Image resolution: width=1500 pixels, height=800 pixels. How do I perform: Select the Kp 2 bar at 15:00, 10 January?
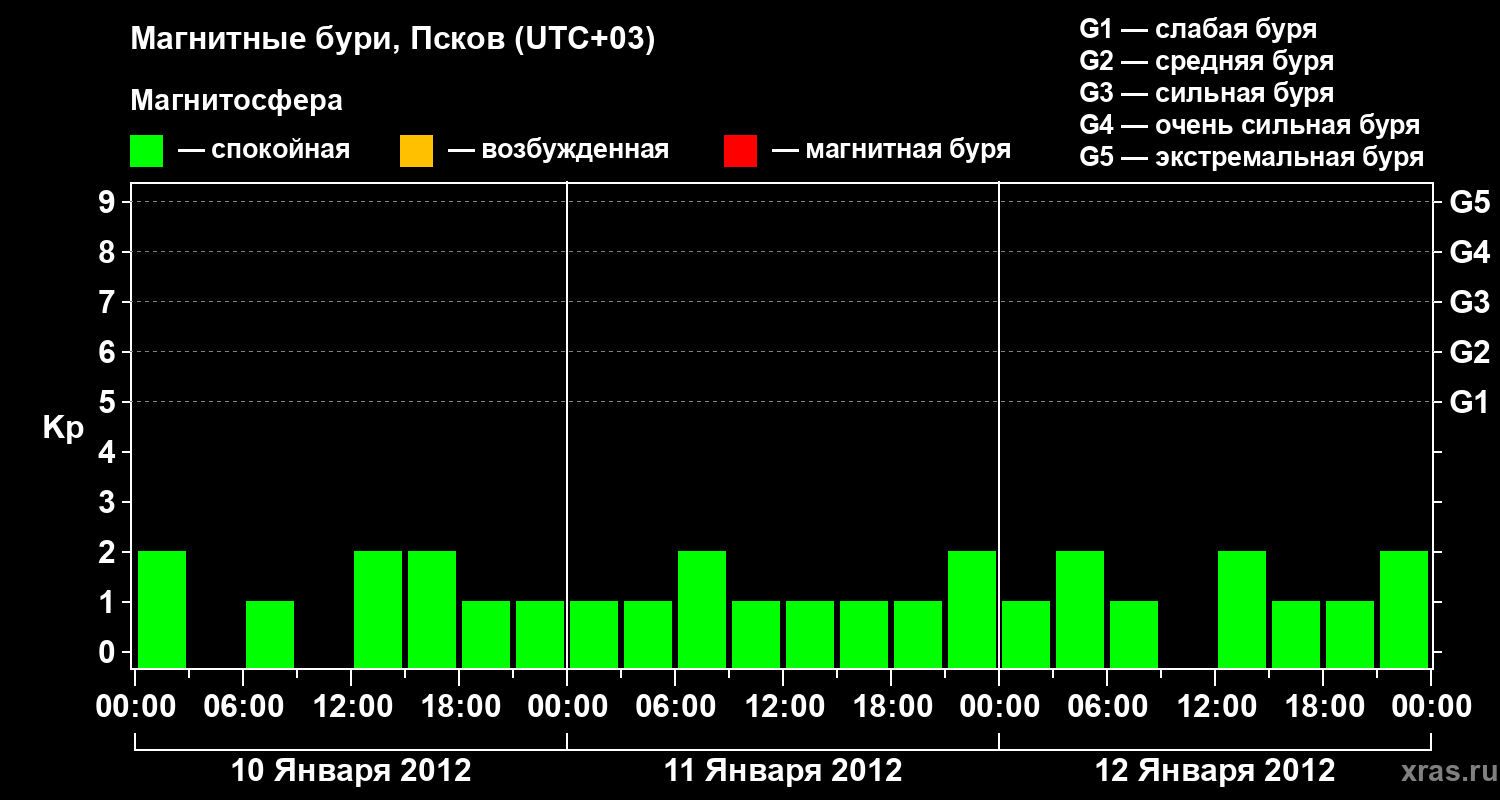[x=432, y=609]
